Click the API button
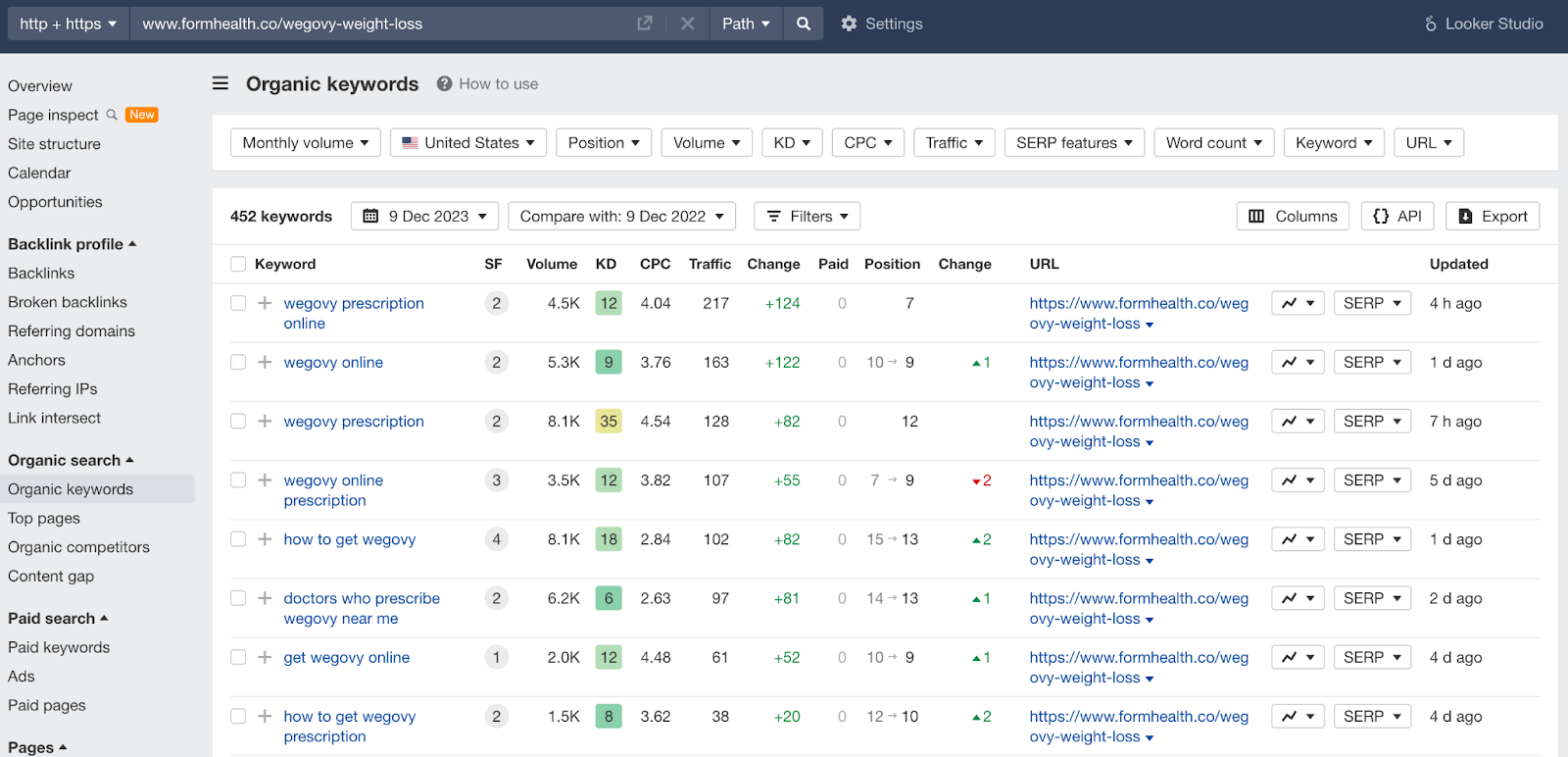 [1397, 216]
